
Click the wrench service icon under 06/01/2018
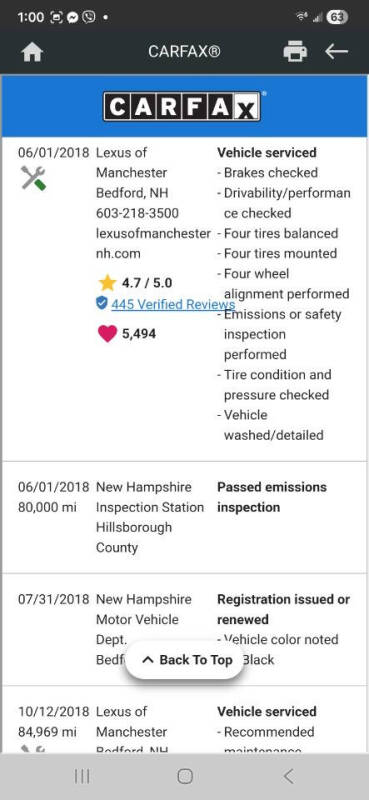(x=34, y=178)
